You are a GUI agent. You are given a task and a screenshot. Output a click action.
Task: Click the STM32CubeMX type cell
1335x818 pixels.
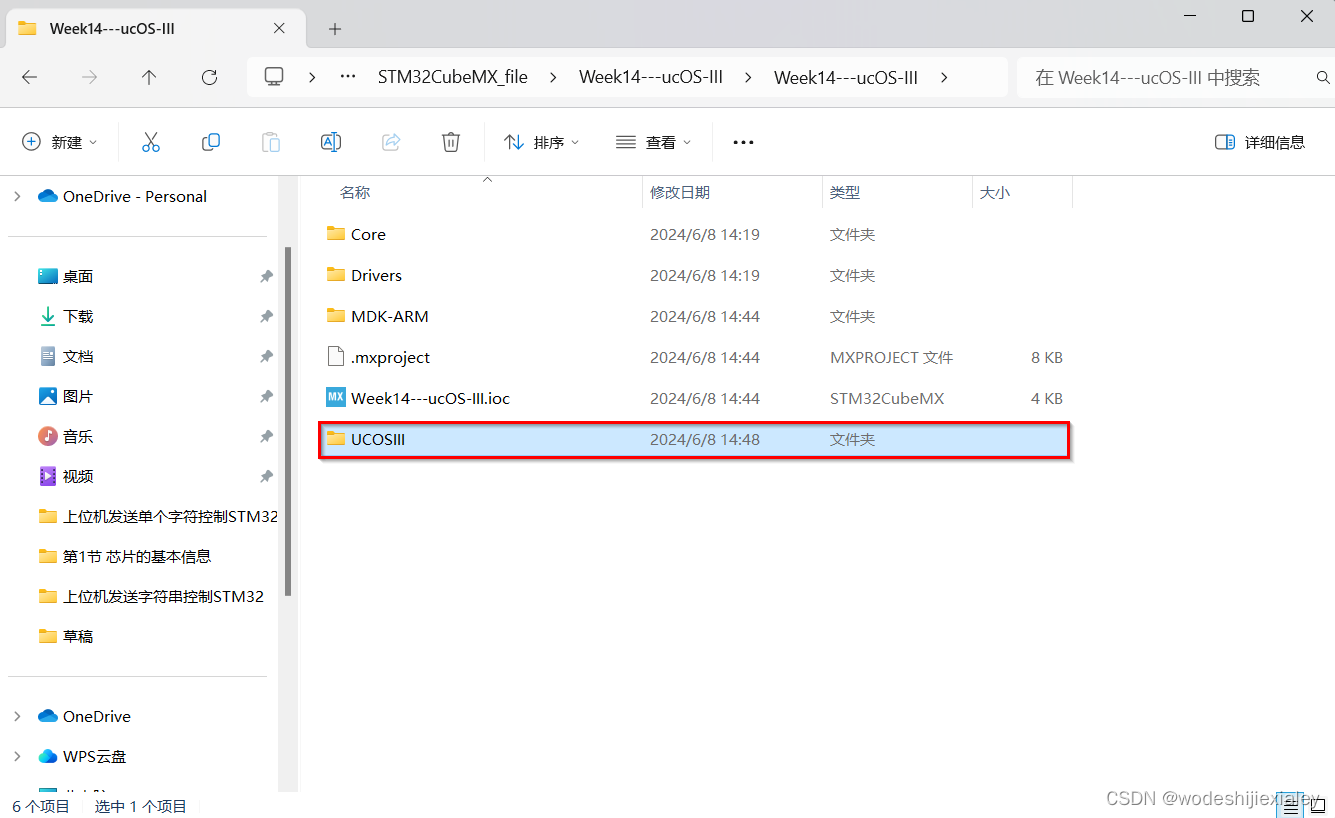click(887, 398)
